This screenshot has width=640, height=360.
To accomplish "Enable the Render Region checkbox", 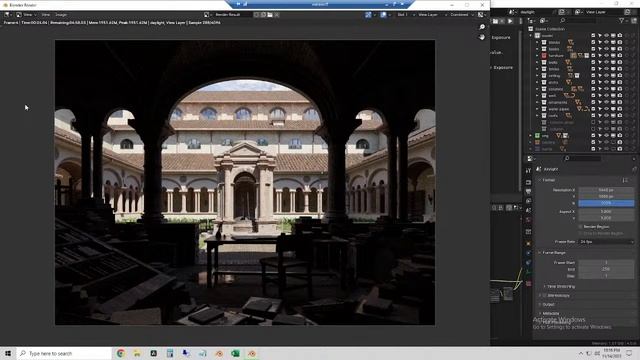I will pyautogui.click(x=580, y=227).
